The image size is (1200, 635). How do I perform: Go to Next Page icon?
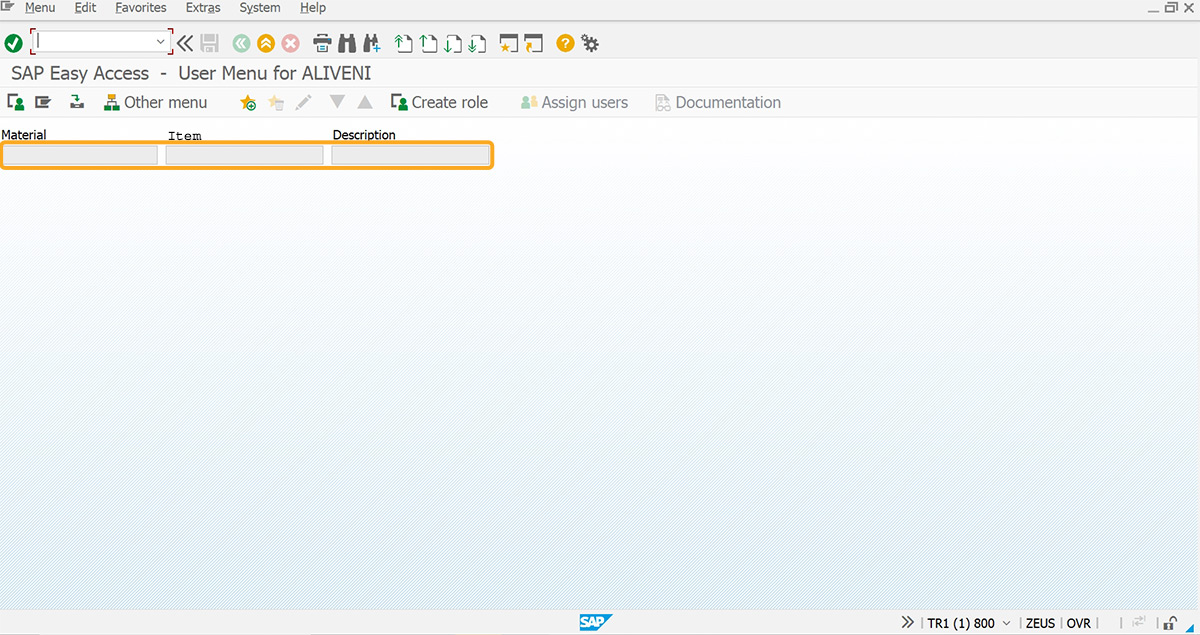tap(453, 43)
